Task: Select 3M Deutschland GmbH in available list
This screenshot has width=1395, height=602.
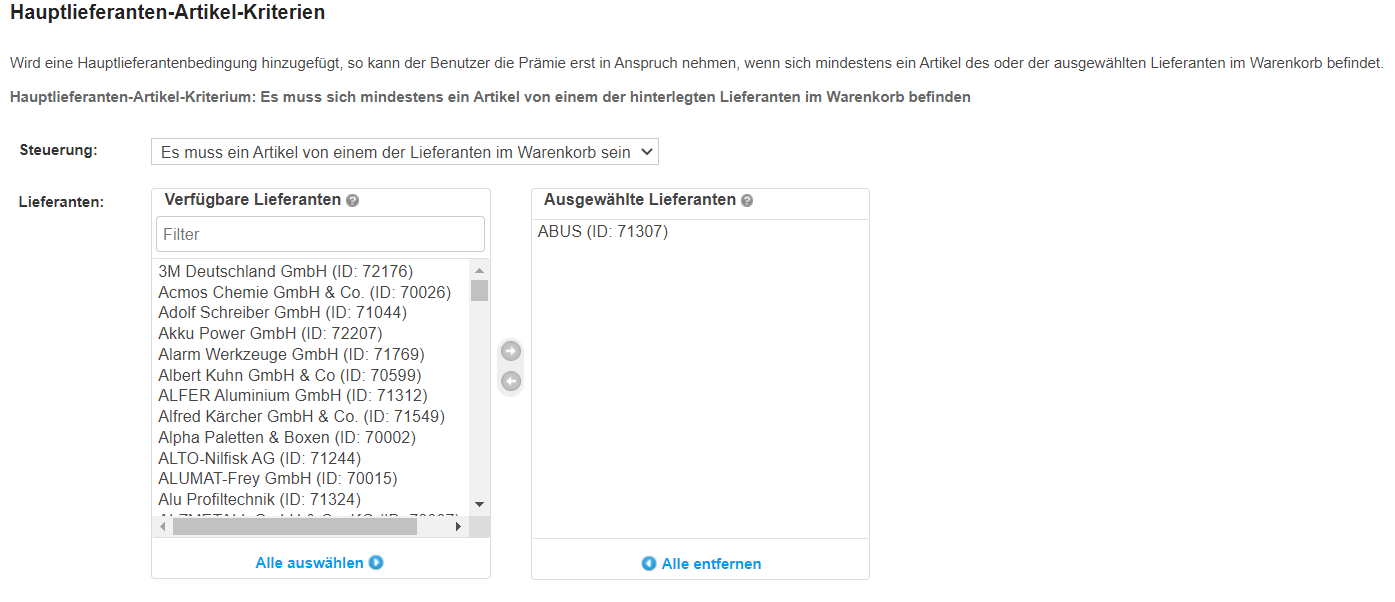Action: [286, 271]
